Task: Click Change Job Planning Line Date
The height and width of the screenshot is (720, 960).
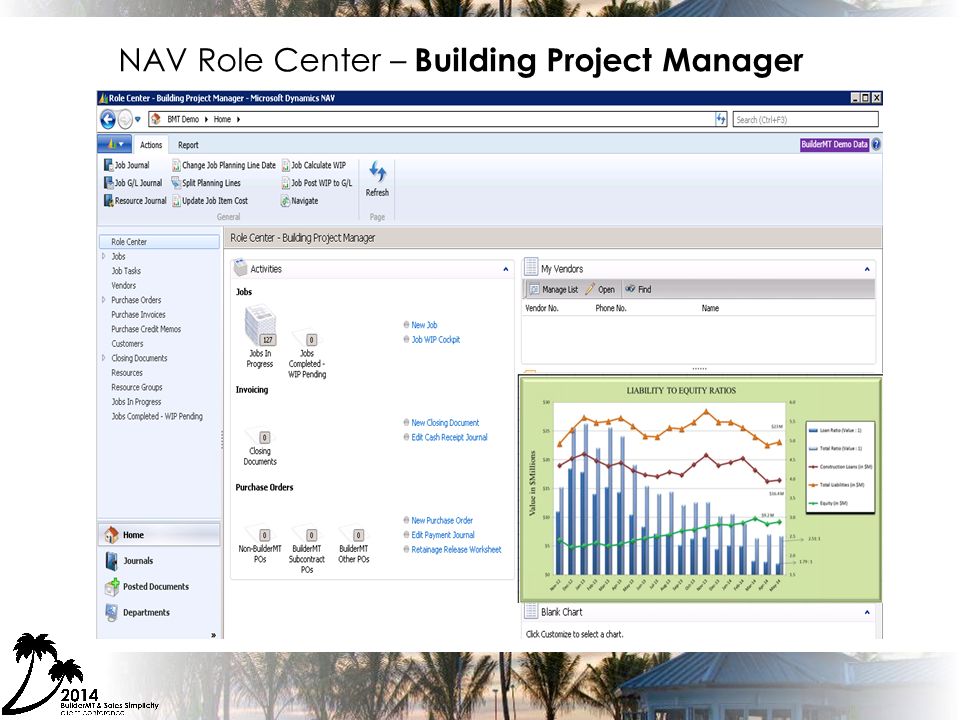Action: pyautogui.click(x=224, y=165)
